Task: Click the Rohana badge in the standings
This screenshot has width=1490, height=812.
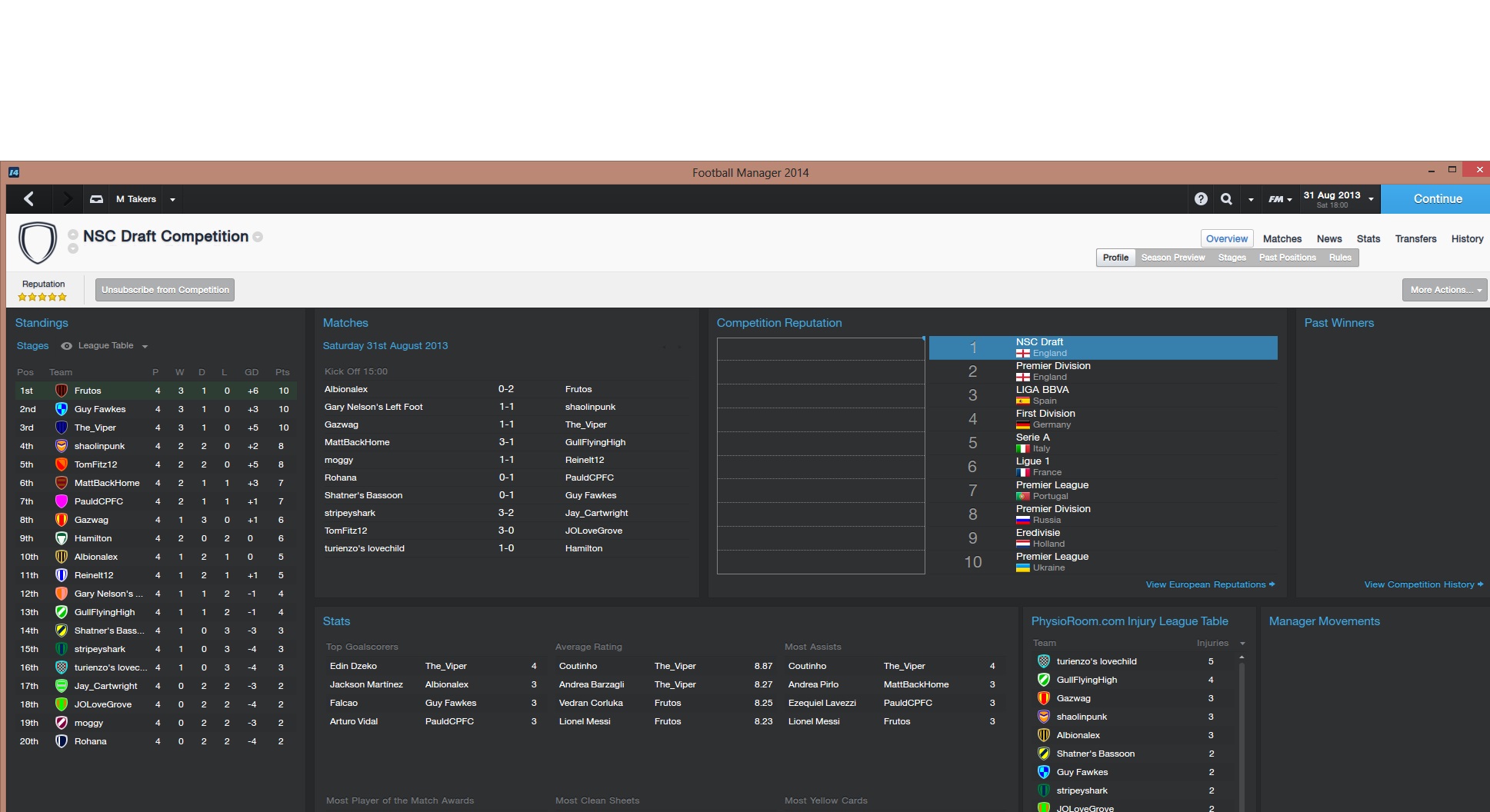Action: [62, 741]
